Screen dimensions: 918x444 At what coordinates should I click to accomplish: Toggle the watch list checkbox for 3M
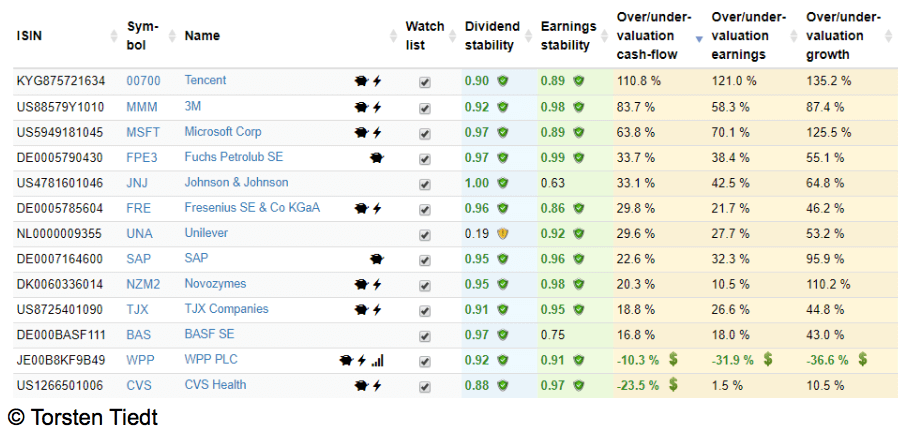(x=425, y=108)
